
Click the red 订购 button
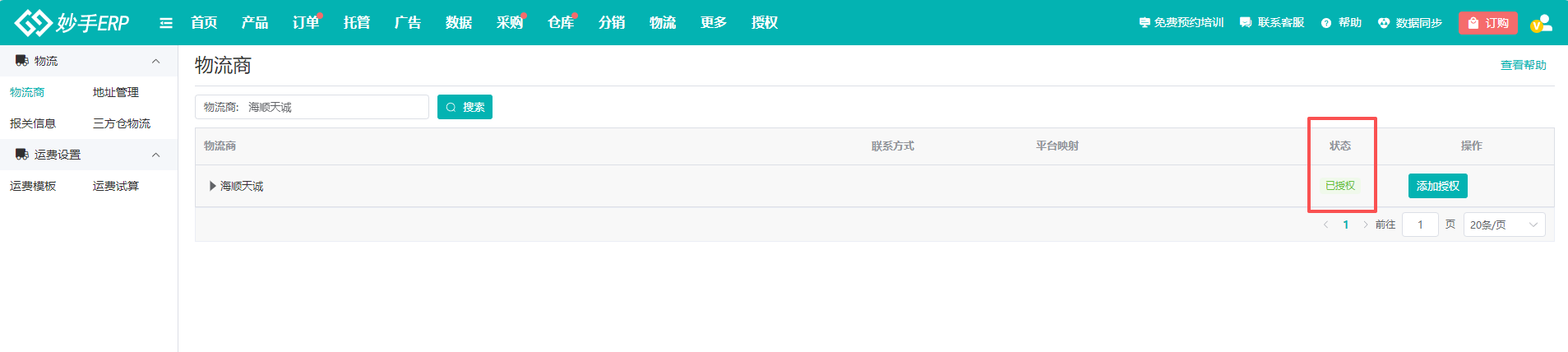(x=1488, y=23)
